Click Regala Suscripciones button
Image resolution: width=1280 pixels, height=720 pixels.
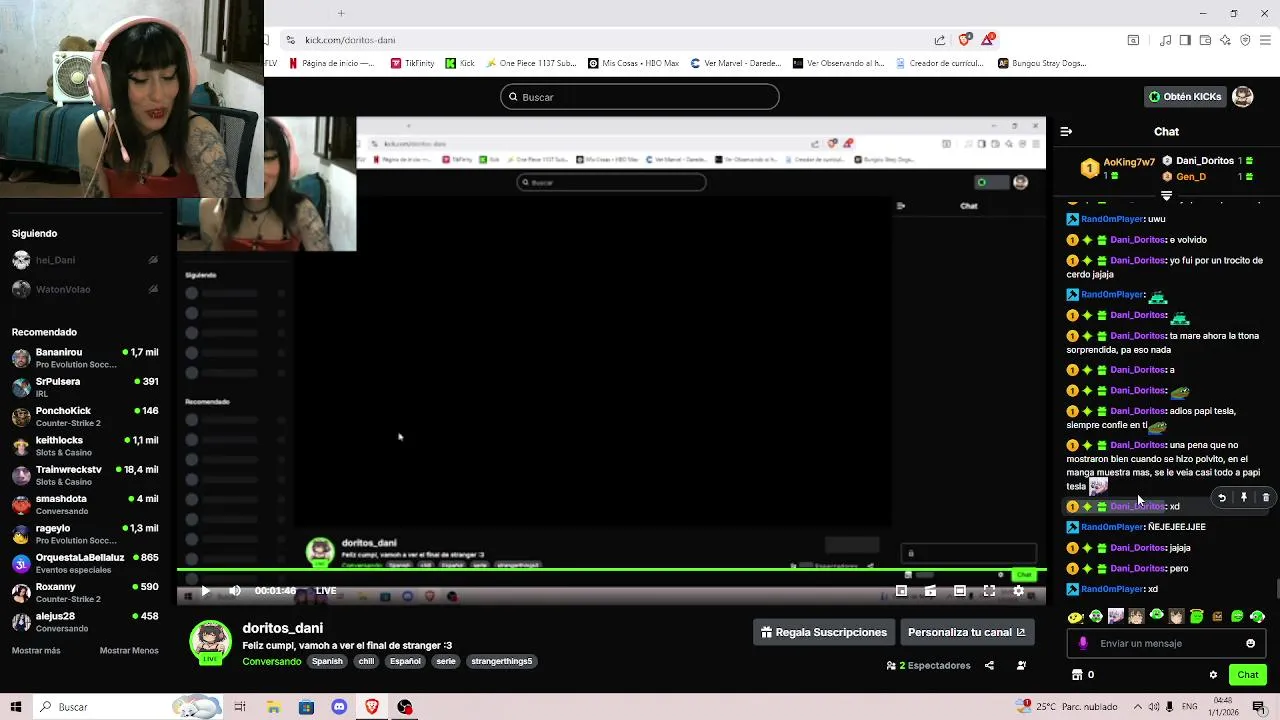[x=824, y=632]
